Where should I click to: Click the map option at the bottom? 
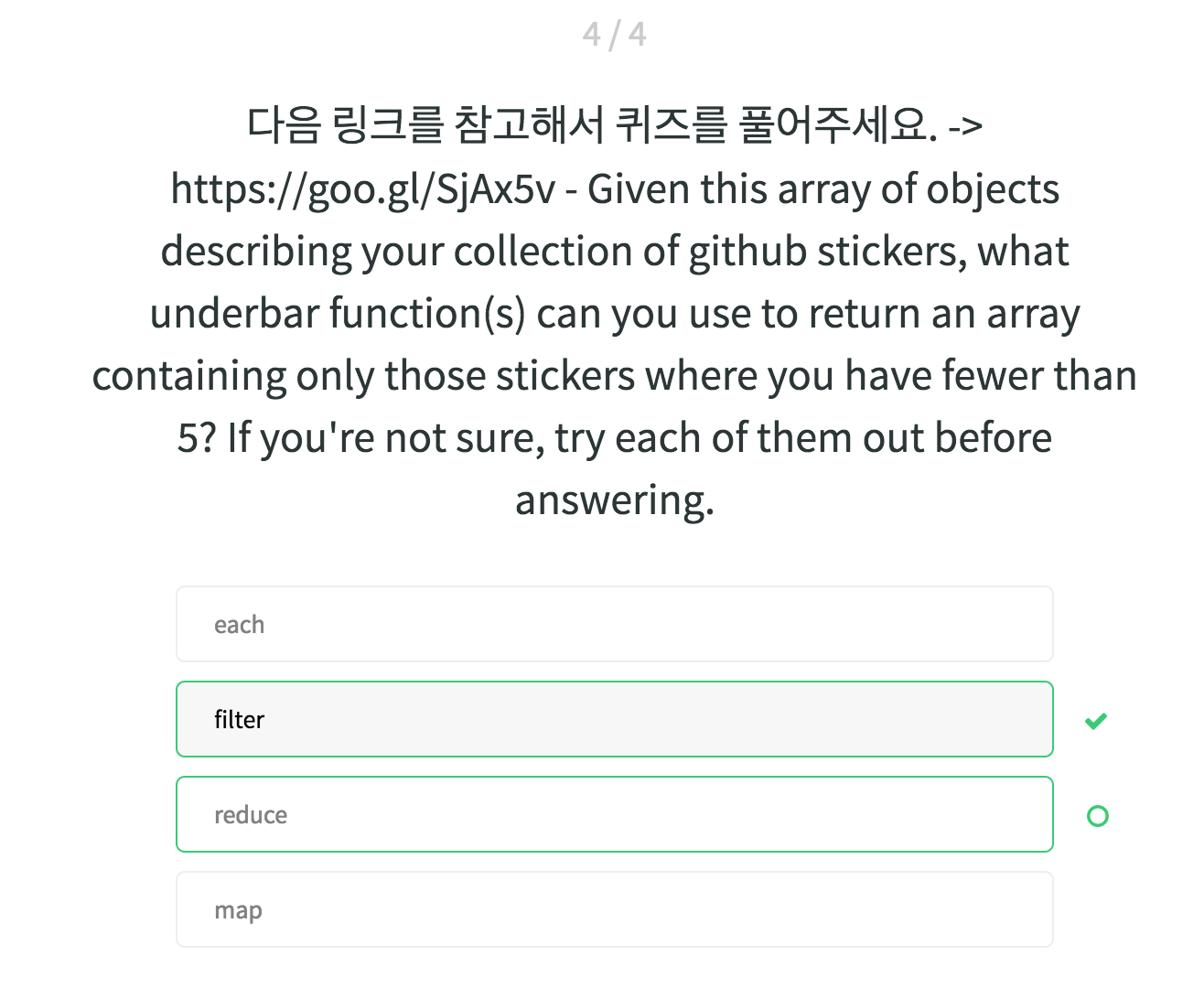click(x=614, y=909)
